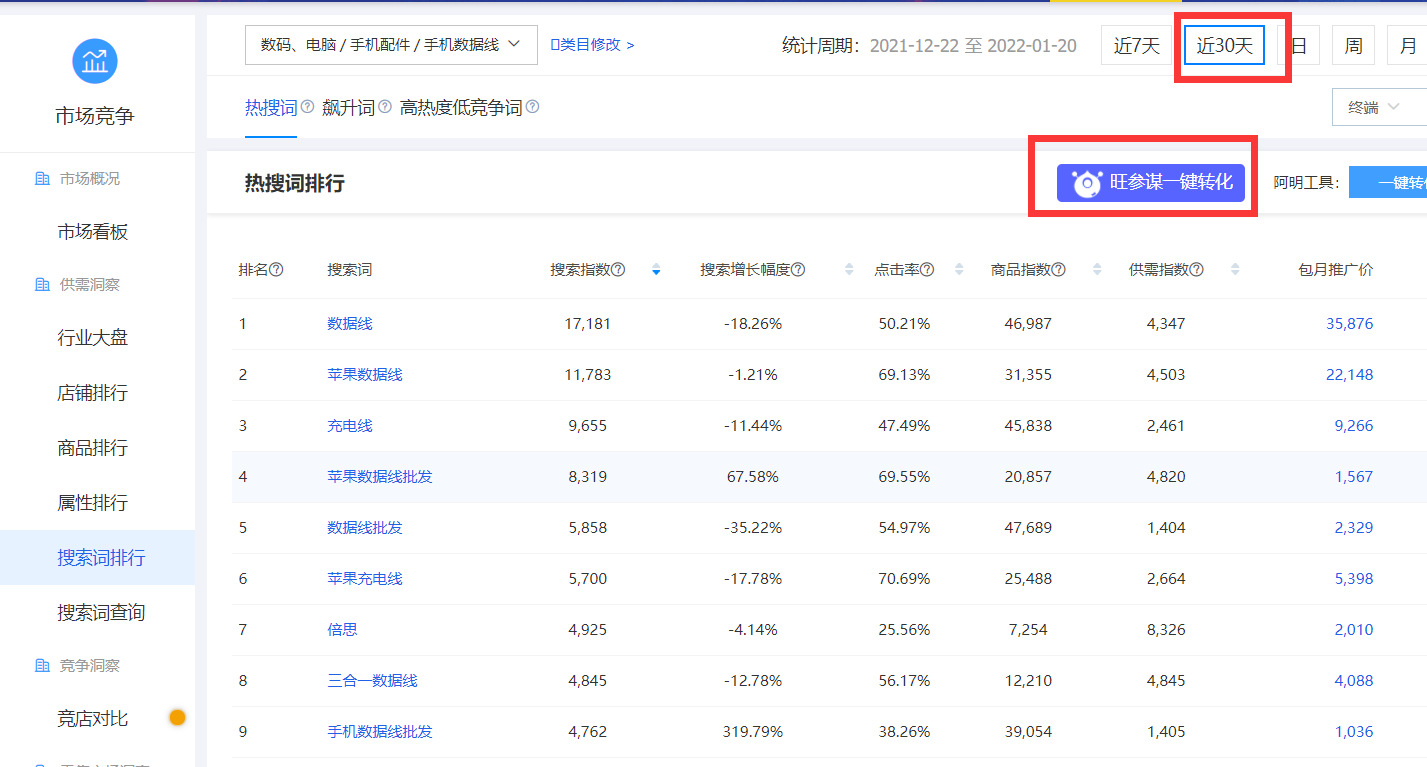
Task: Open the 终端 dropdown
Action: [1379, 107]
